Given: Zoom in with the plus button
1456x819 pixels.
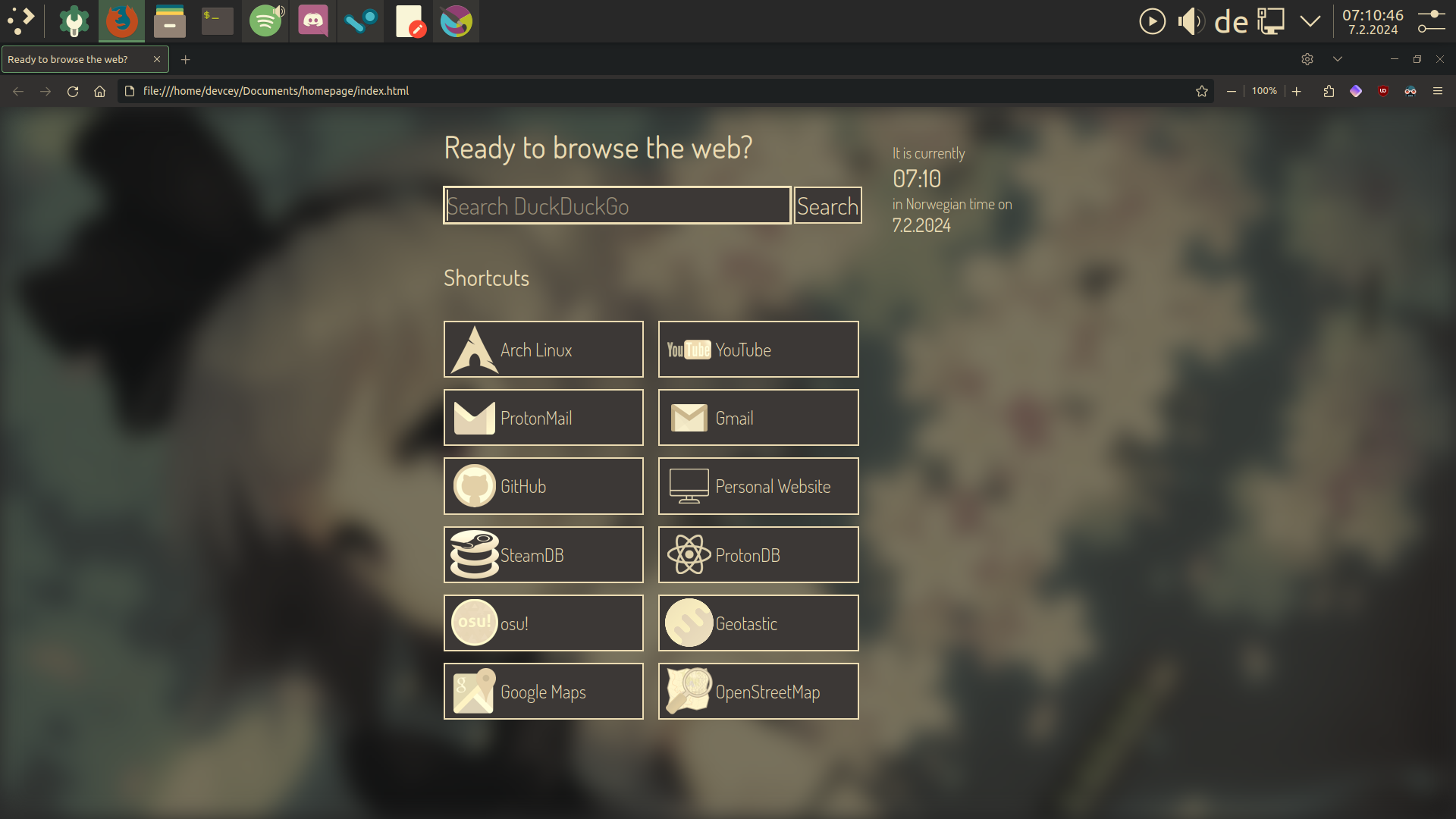Looking at the screenshot, I should pyautogui.click(x=1297, y=91).
